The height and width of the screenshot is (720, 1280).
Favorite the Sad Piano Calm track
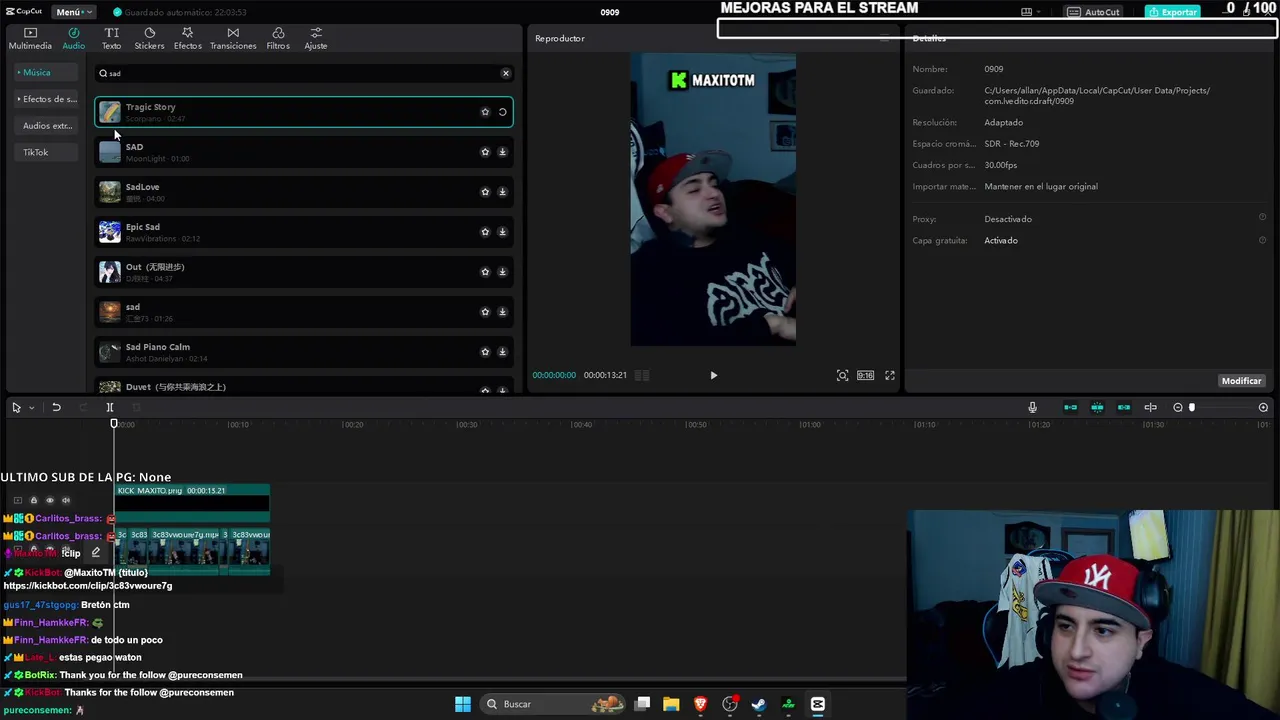coord(485,352)
